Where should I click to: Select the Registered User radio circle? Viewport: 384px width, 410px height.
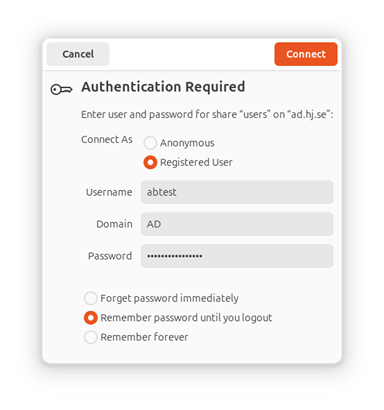coord(150,162)
